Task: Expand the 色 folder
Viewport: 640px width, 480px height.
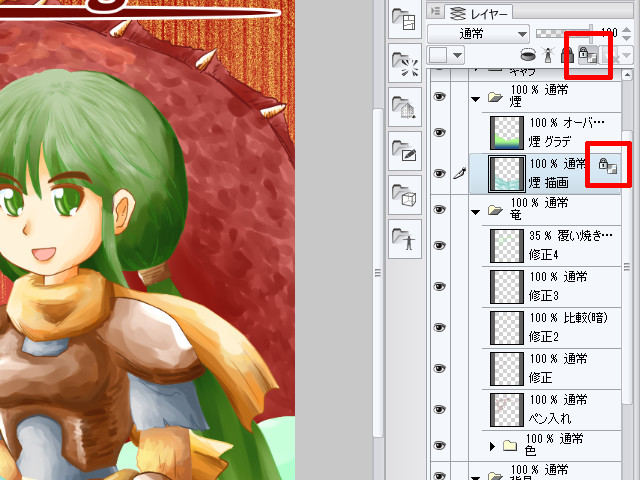Action: point(492,447)
